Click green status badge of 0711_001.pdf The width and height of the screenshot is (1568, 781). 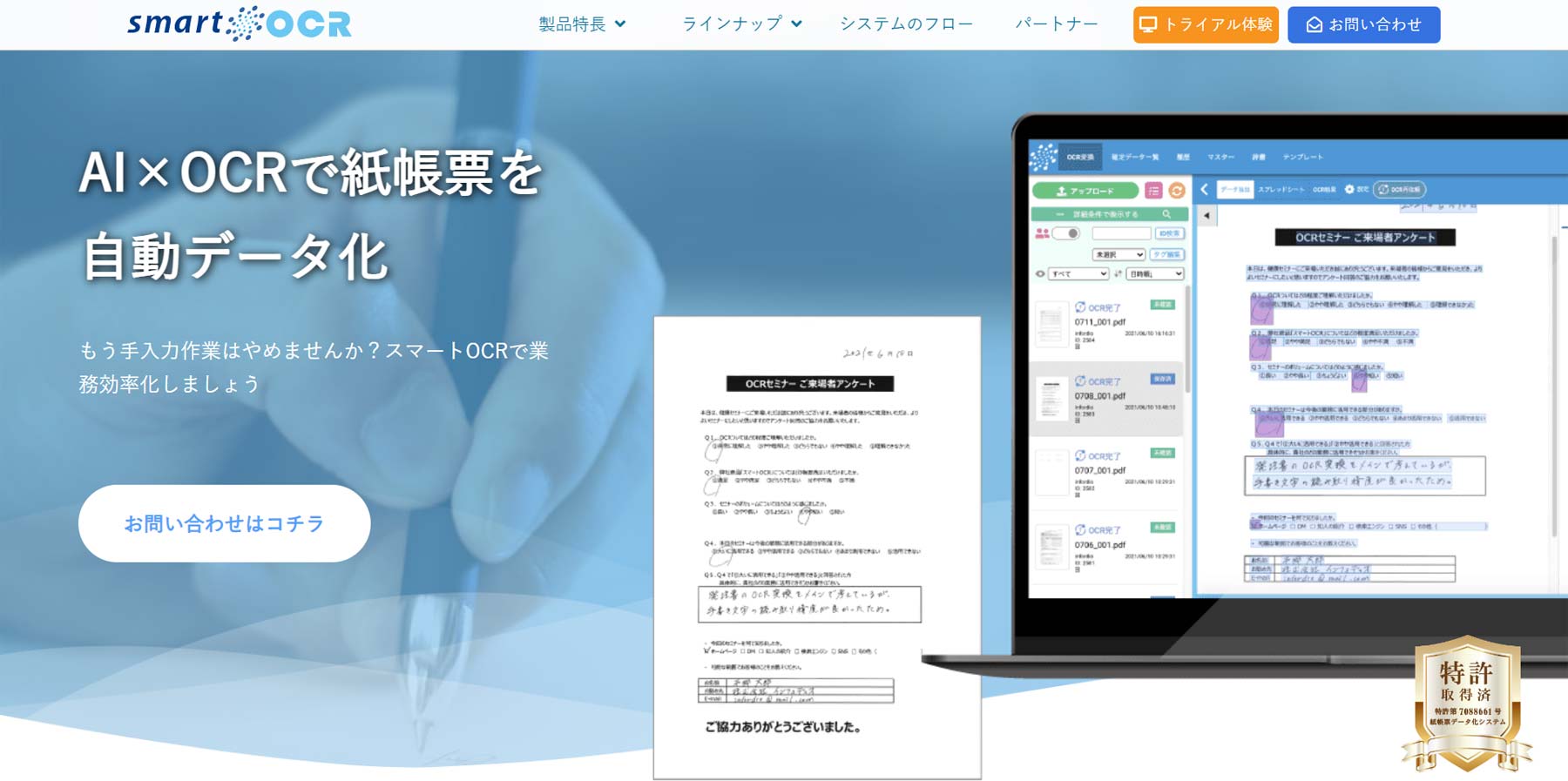pos(1163,305)
